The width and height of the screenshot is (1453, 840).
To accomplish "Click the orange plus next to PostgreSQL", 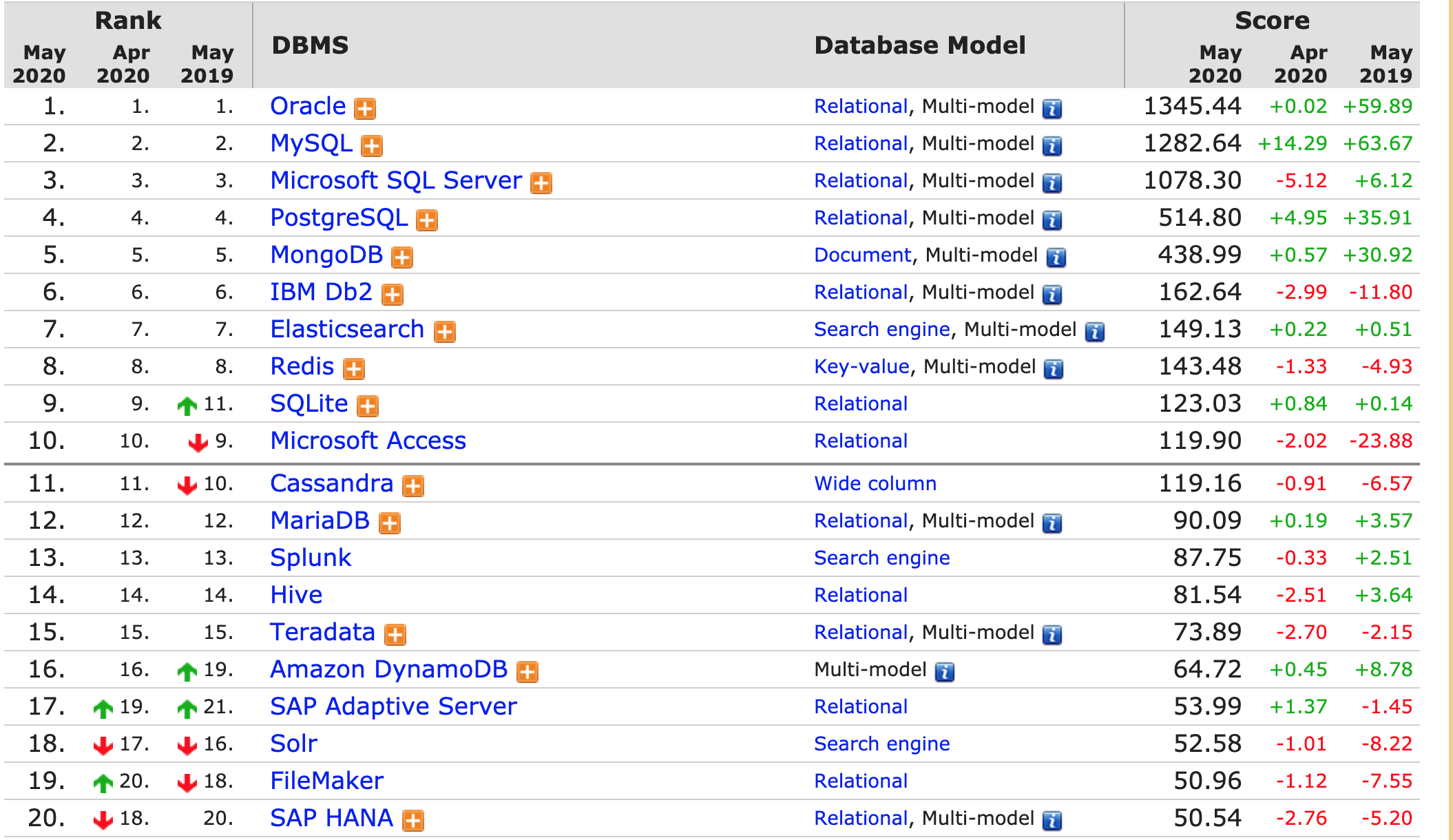I will (427, 220).
